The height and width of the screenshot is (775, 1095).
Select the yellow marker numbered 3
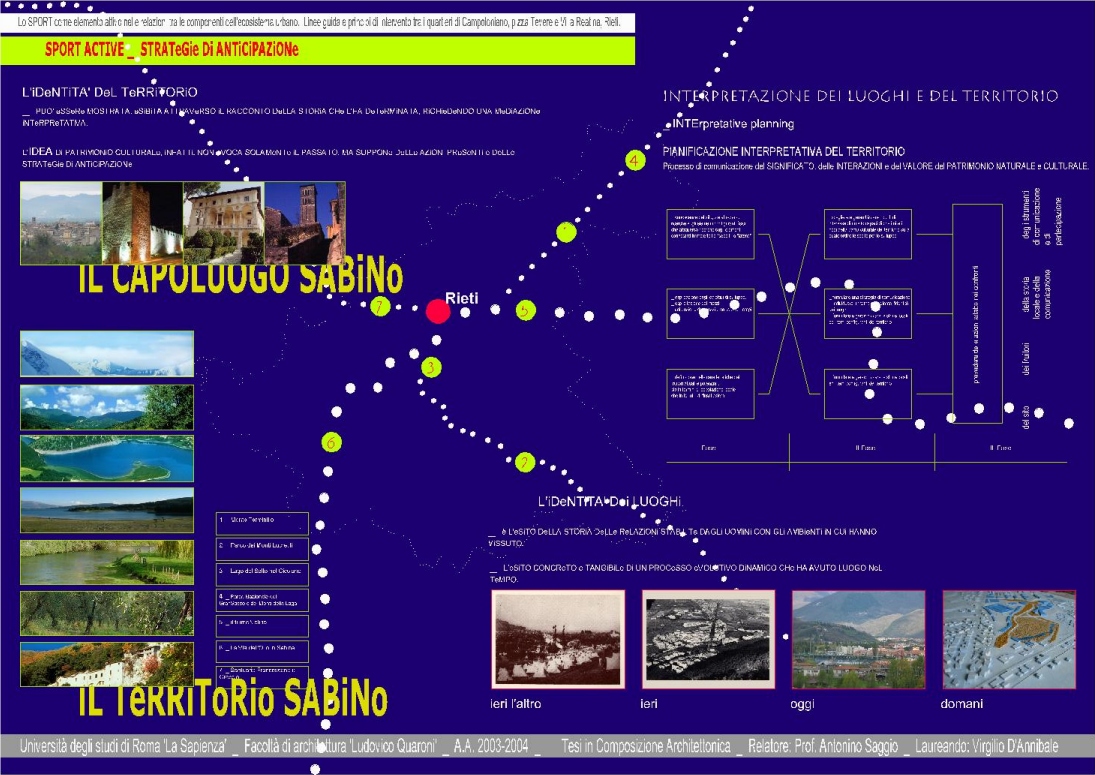pyautogui.click(x=431, y=367)
